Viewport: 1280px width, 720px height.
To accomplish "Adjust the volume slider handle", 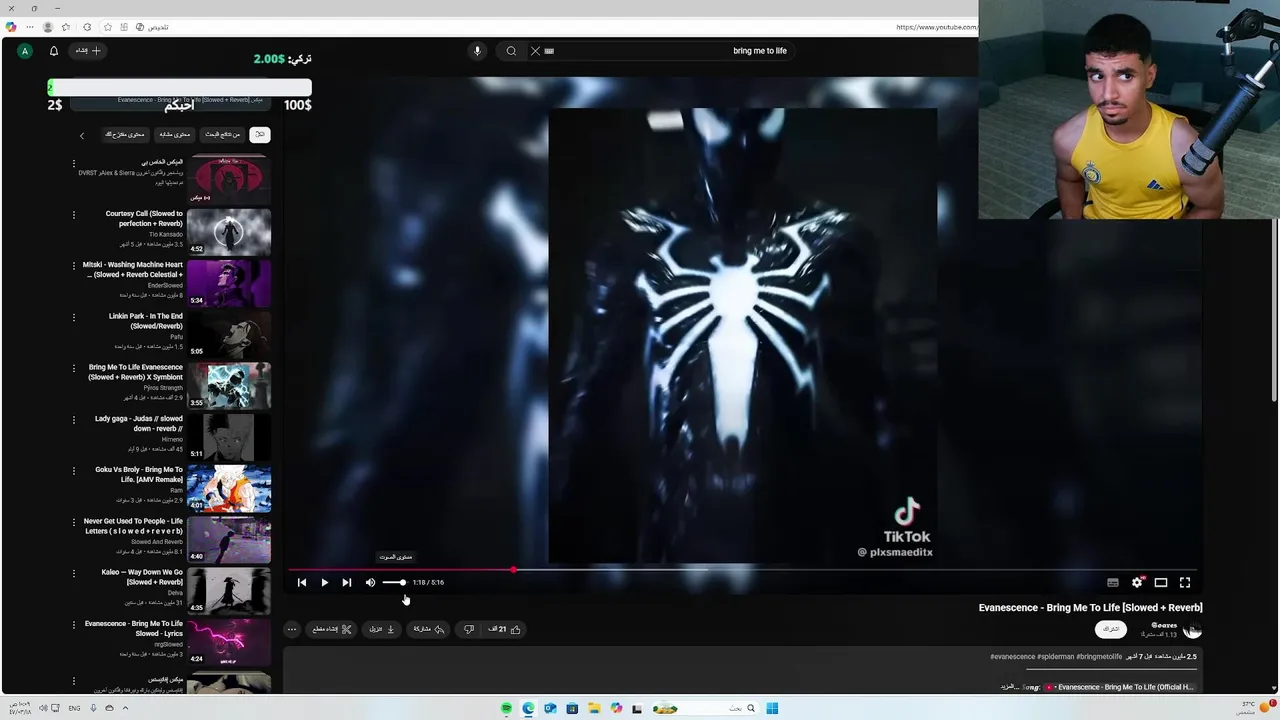I will (402, 582).
